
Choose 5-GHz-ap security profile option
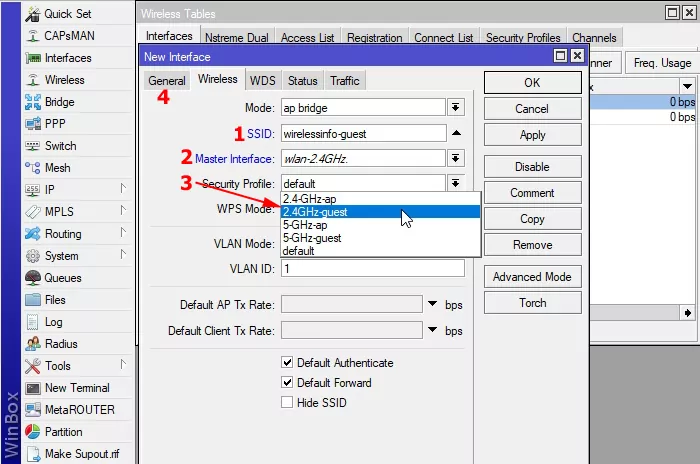pyautogui.click(x=381, y=225)
